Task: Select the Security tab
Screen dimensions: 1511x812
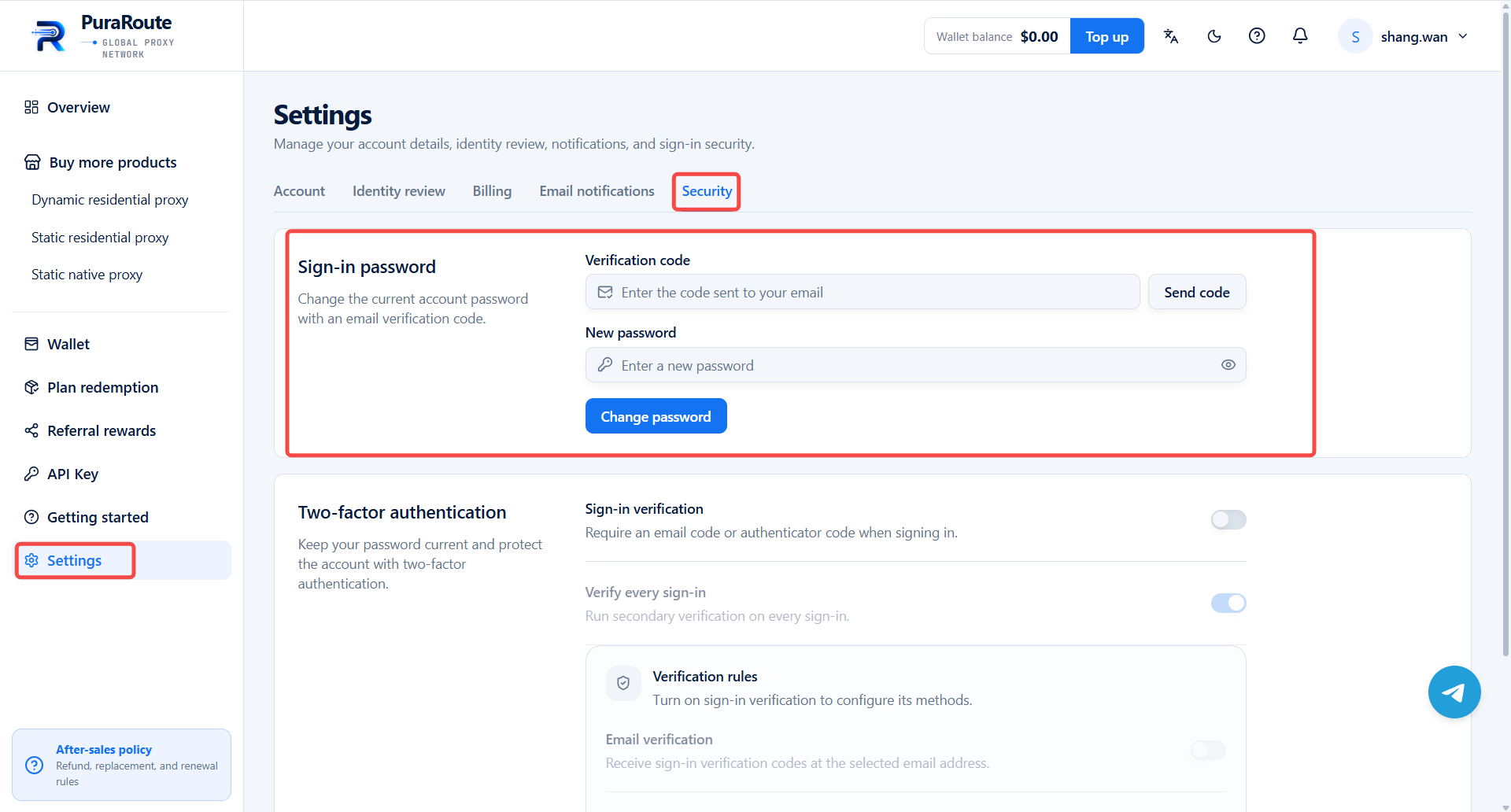Action: tap(707, 191)
